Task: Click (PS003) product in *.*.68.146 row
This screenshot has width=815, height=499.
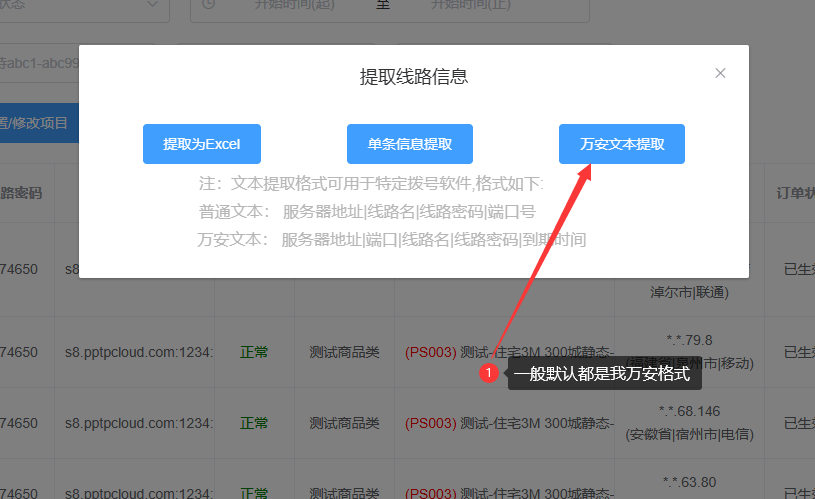Action: (x=431, y=423)
